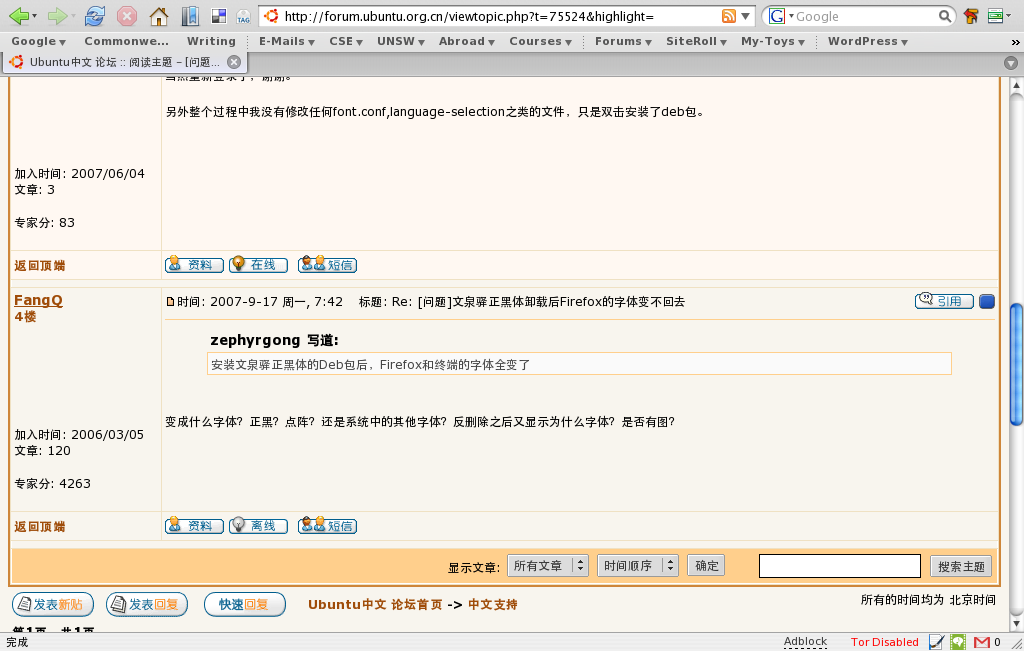
Task: Focus the Google search box
Action: [865, 16]
